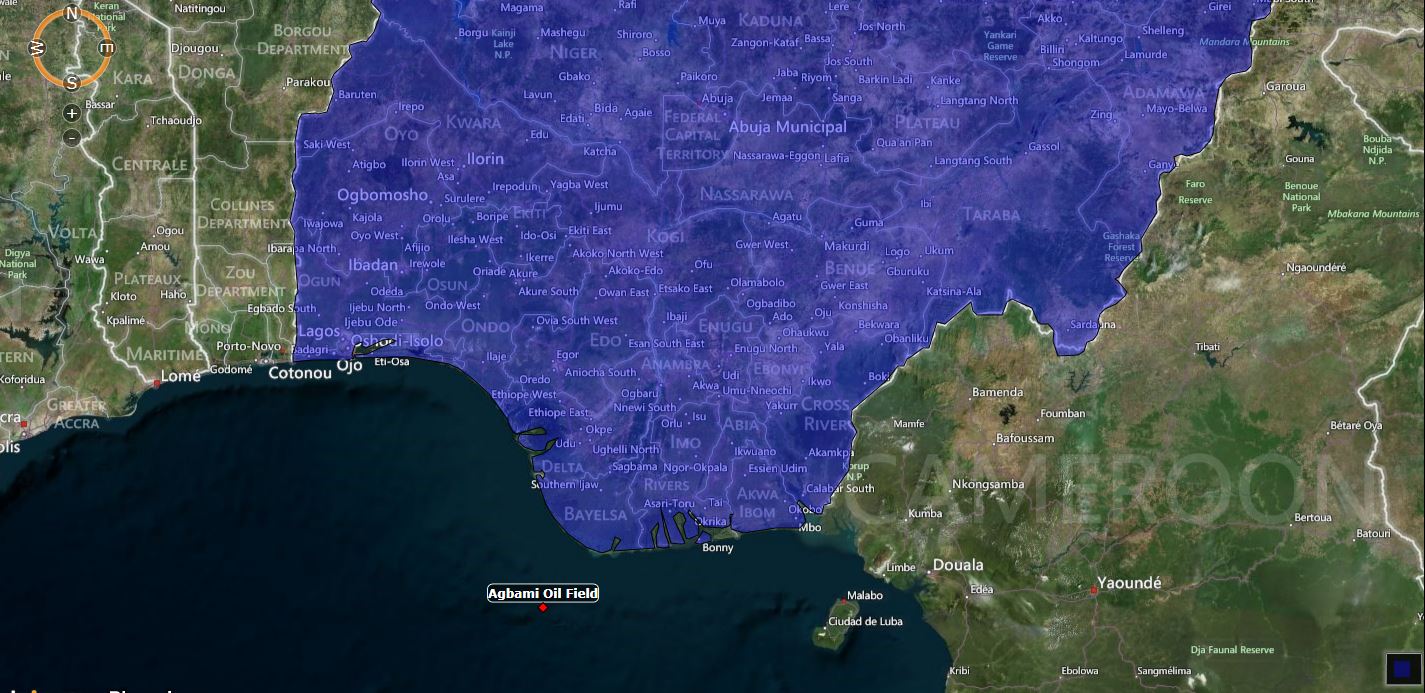Click the S button on the compass
This screenshot has width=1425, height=693.
72,82
